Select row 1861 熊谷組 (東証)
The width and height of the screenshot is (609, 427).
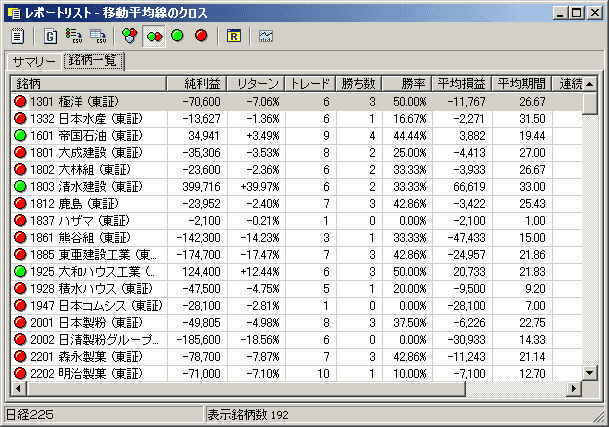pyautogui.click(x=297, y=238)
